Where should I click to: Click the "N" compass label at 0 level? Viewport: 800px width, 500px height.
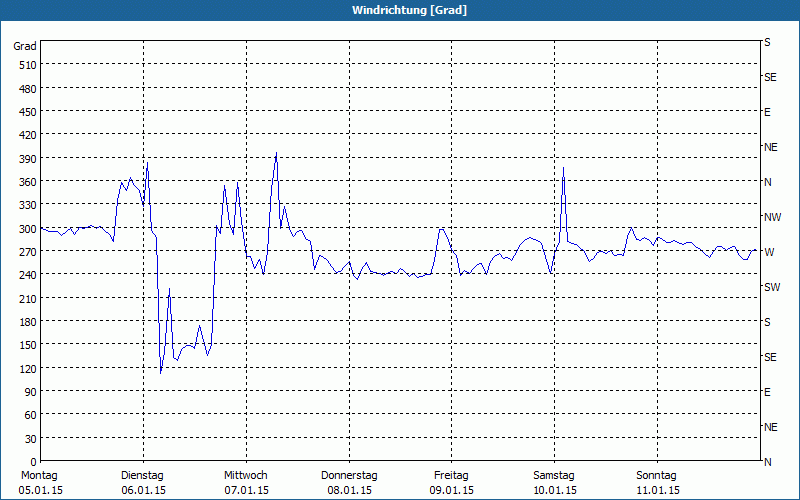[768, 462]
